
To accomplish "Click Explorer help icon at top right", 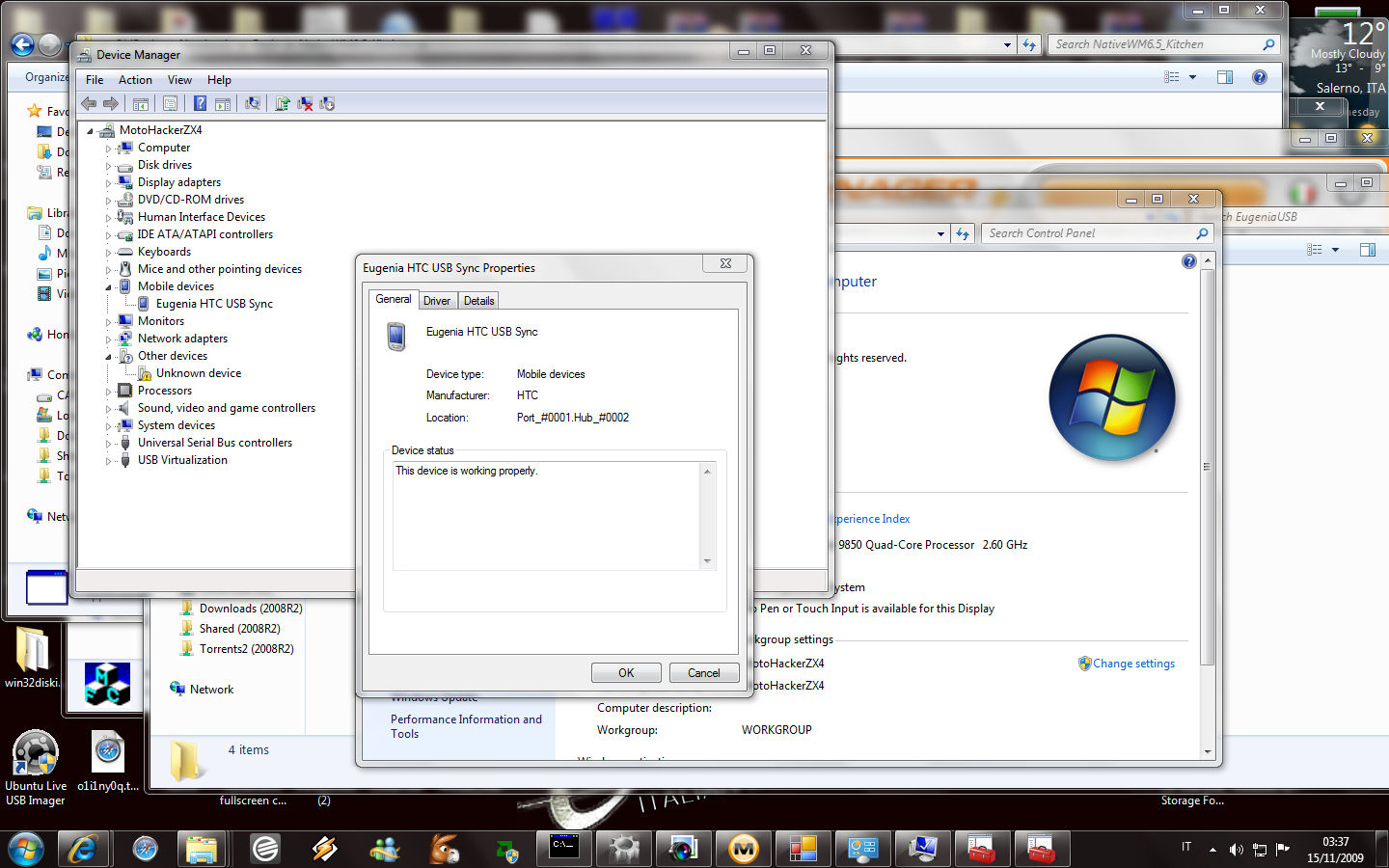I will (1259, 77).
